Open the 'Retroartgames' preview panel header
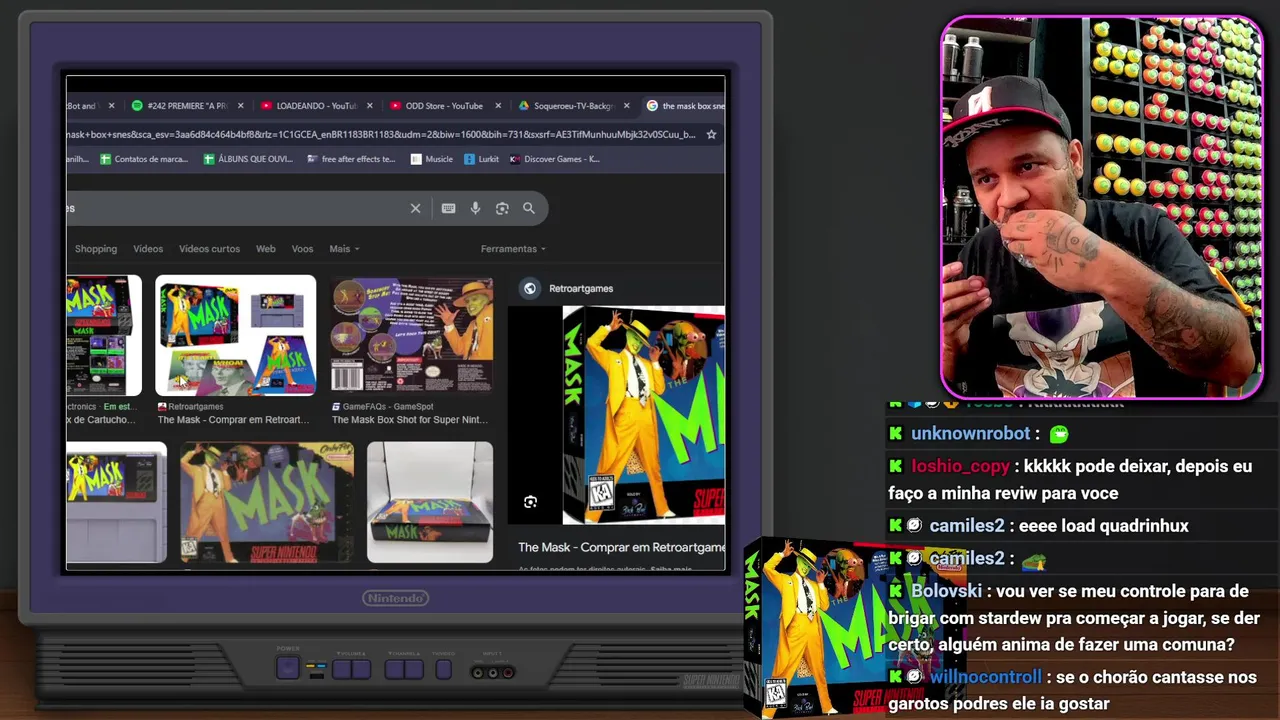The height and width of the screenshot is (720, 1280). click(x=581, y=288)
